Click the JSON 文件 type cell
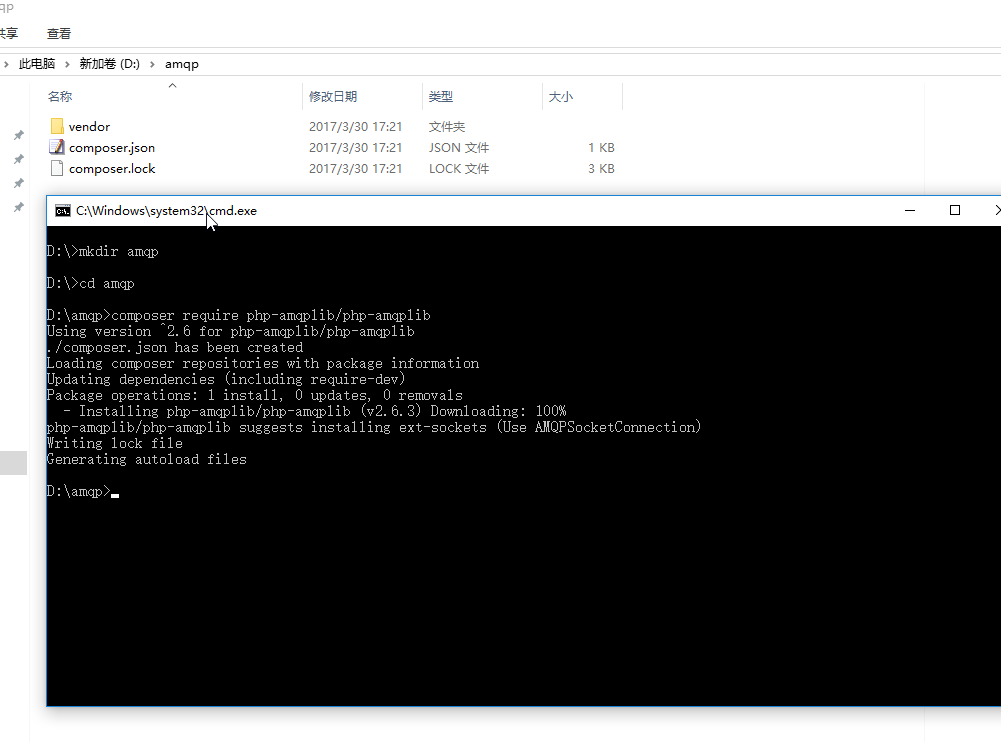 [459, 148]
